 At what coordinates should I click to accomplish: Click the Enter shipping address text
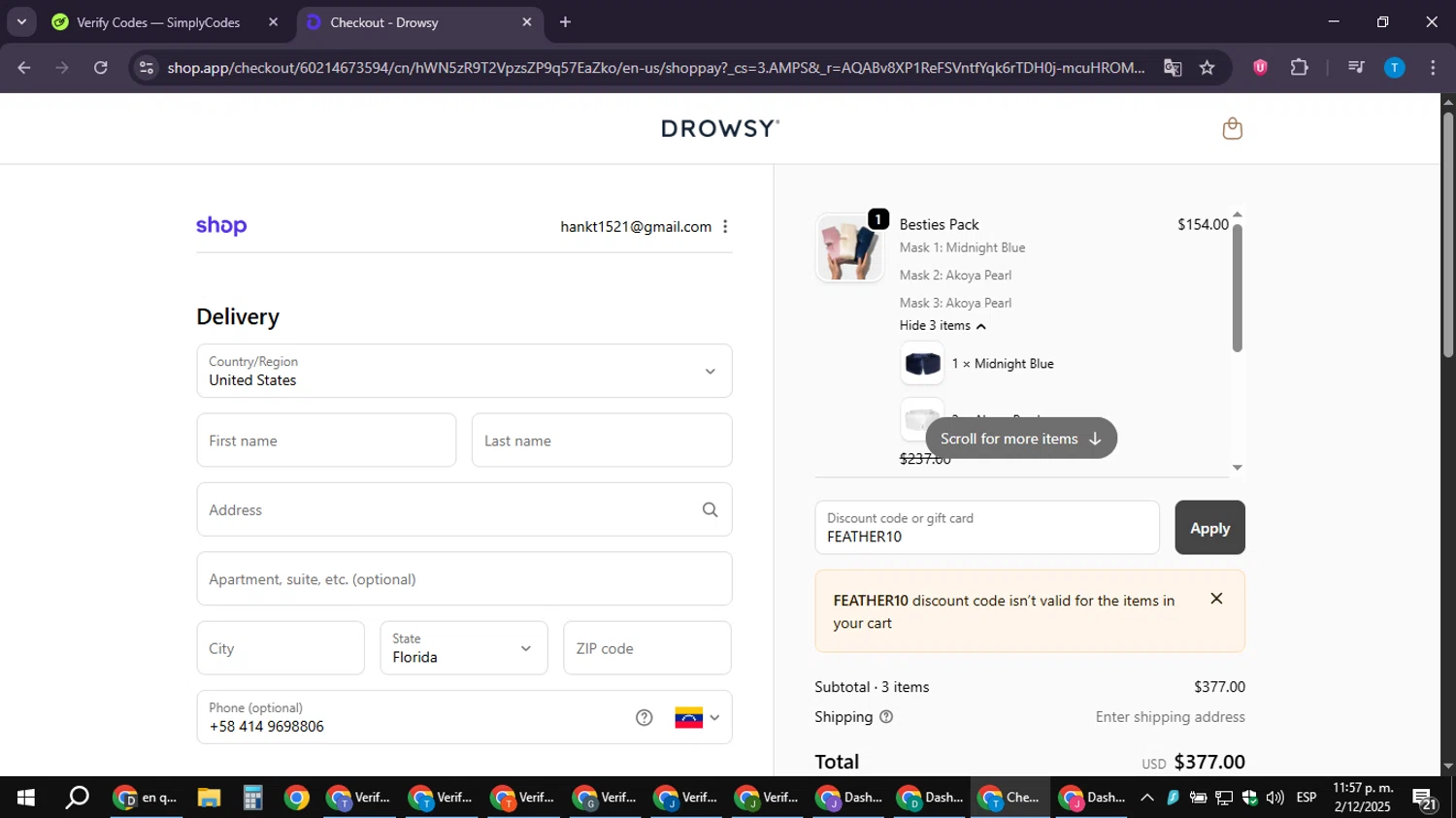1170,717
